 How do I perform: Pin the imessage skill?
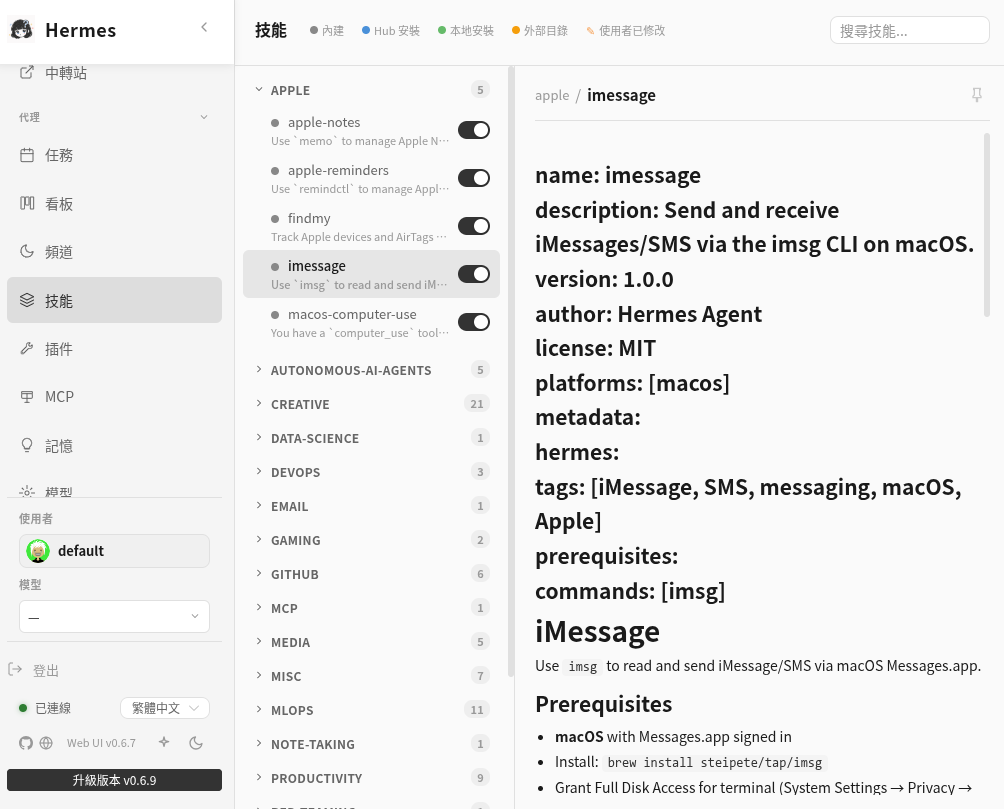pyautogui.click(x=976, y=95)
